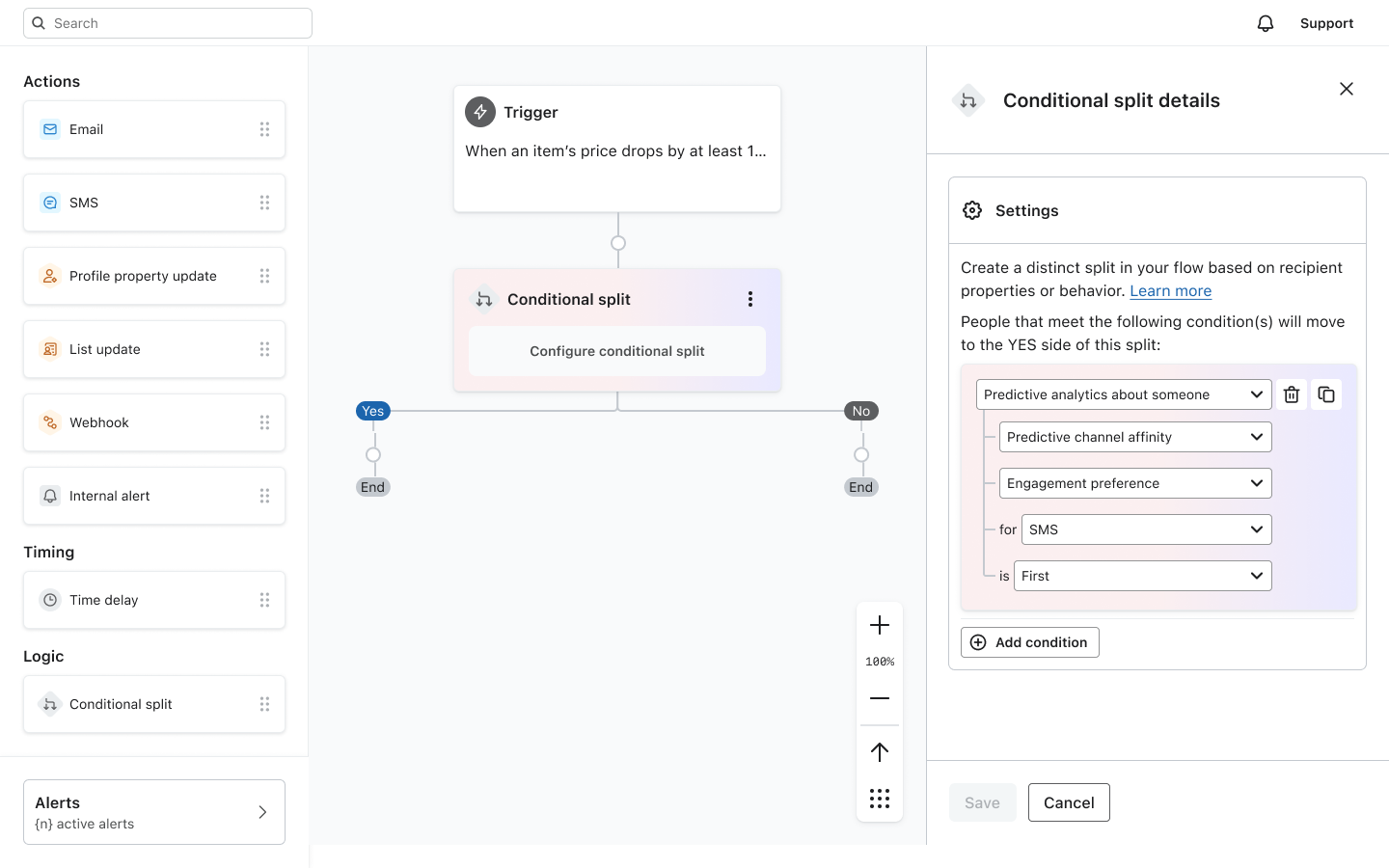
Task: Click the notification bell icon
Action: point(1266,23)
